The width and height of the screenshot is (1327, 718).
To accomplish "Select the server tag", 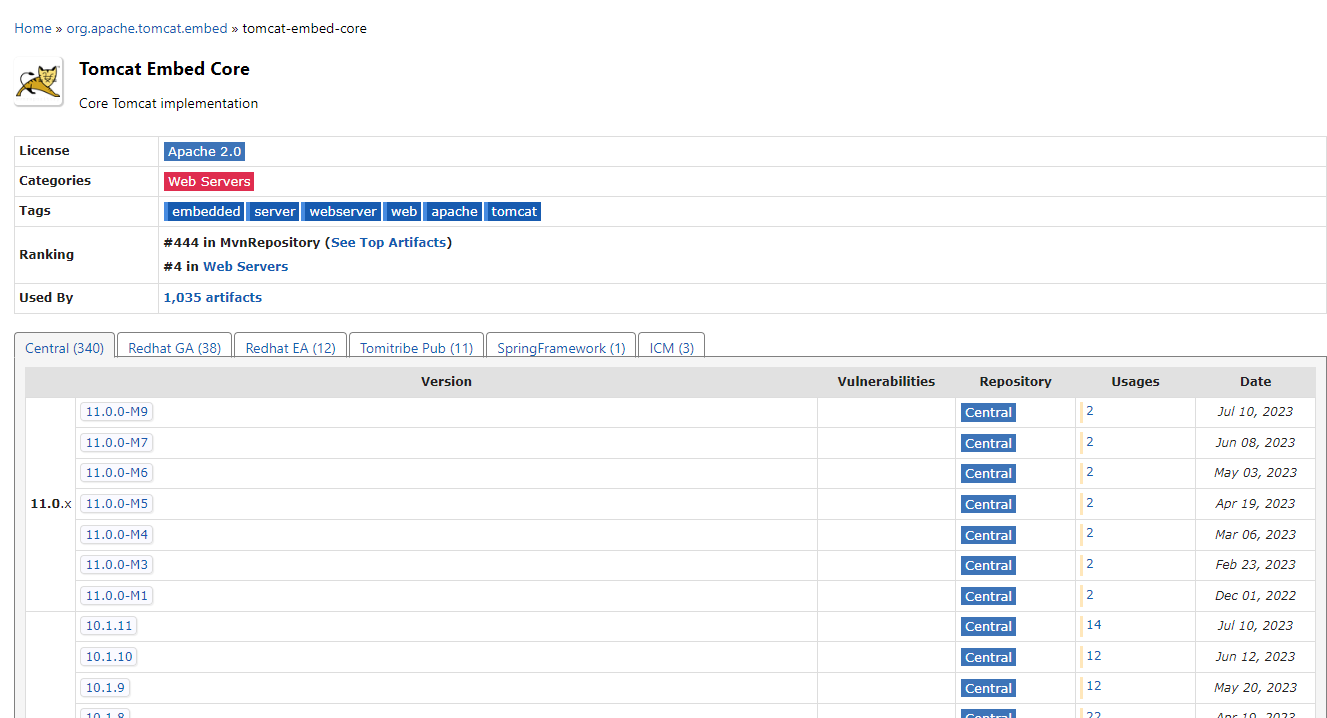I will (x=274, y=211).
